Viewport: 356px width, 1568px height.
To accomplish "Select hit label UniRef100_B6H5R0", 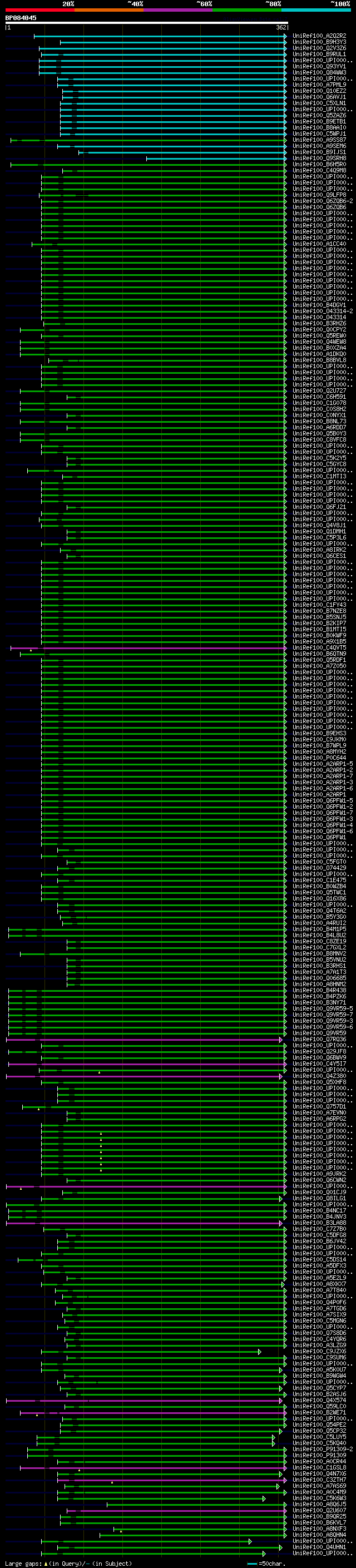I will click(319, 164).
